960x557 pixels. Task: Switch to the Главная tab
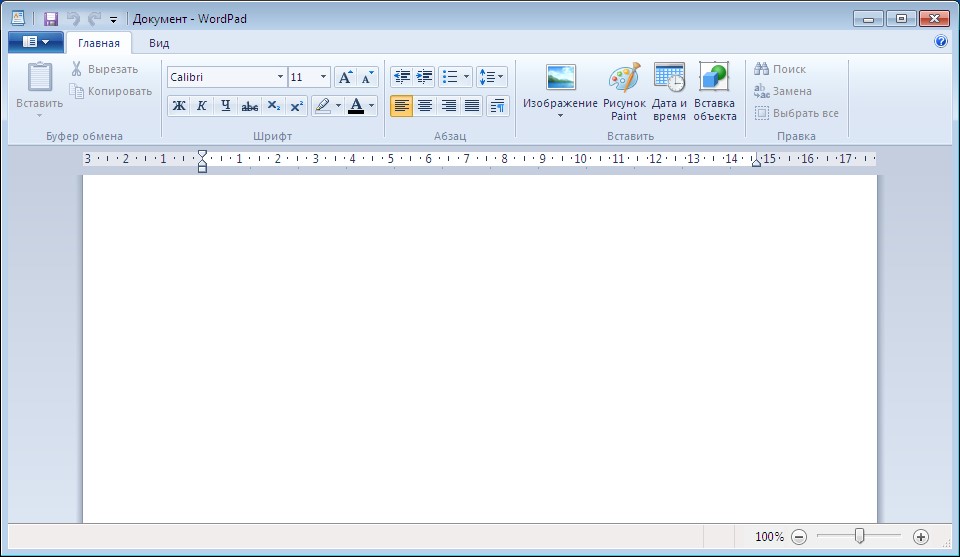coord(99,43)
